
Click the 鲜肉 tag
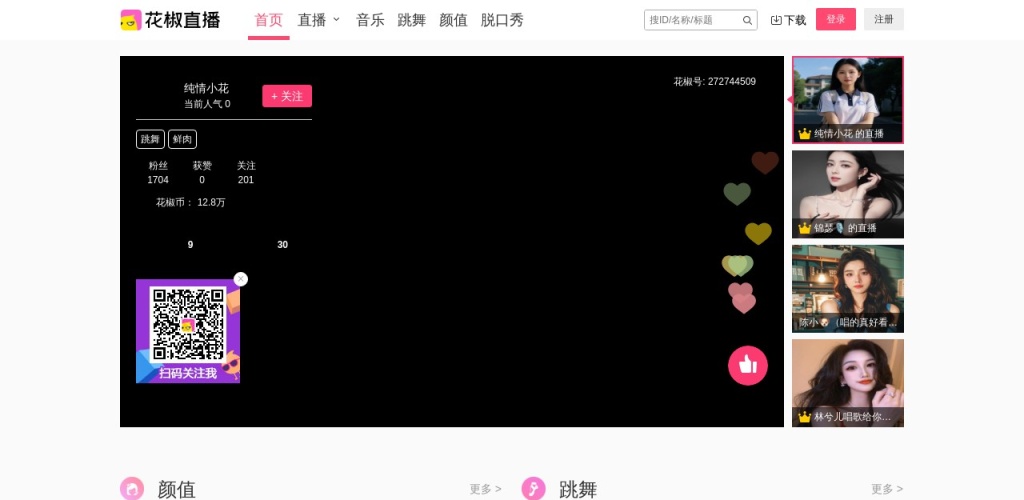(182, 139)
